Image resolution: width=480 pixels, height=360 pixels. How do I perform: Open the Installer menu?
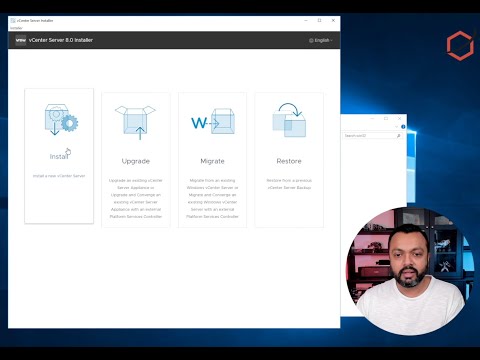16,28
